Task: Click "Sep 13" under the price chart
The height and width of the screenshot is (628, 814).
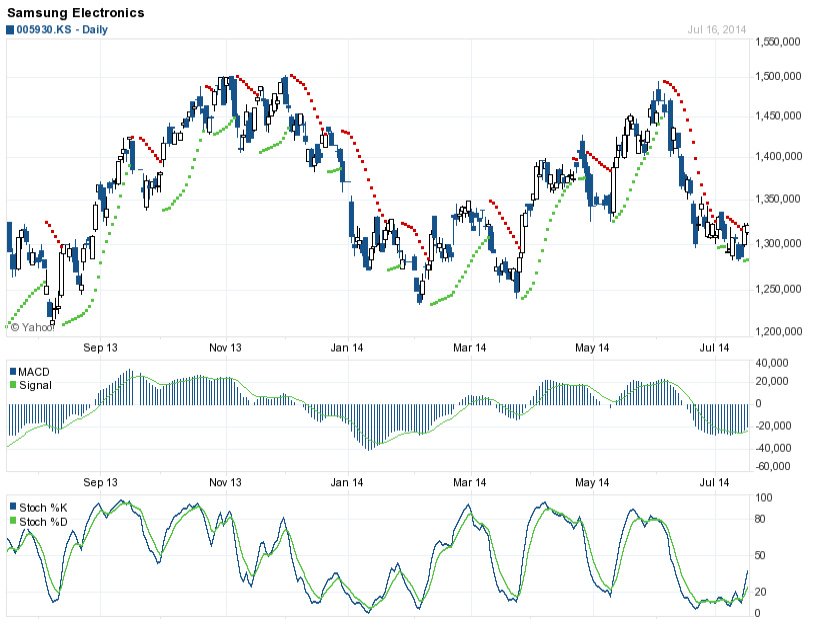Action: coord(100,347)
